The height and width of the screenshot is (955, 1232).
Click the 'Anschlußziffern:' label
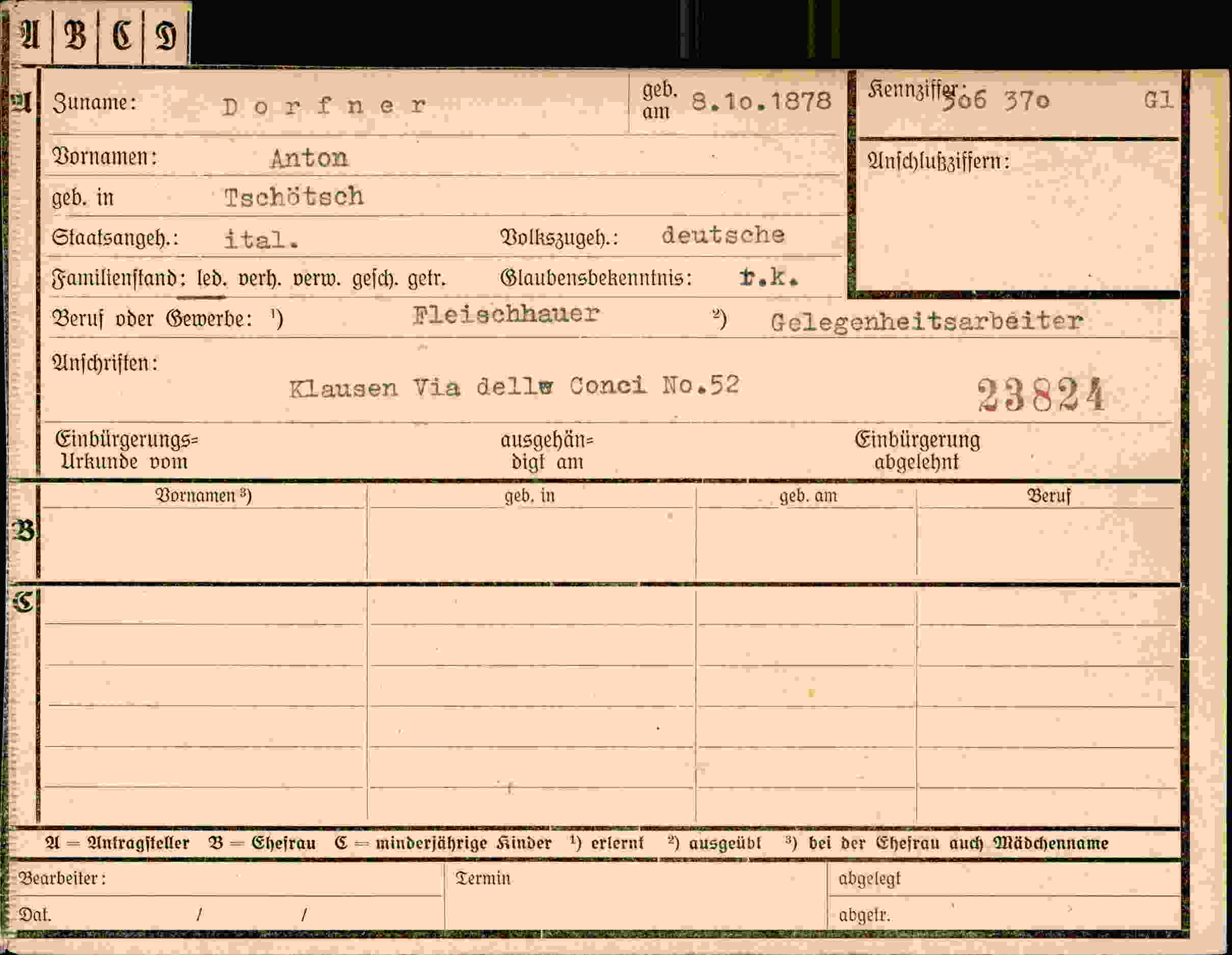pos(938,162)
